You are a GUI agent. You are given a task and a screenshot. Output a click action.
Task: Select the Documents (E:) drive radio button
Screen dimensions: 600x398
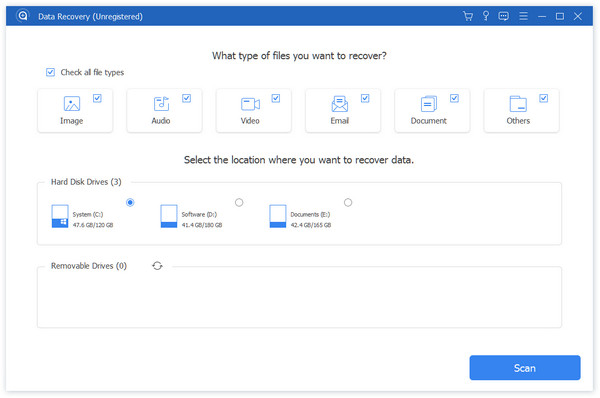348,202
